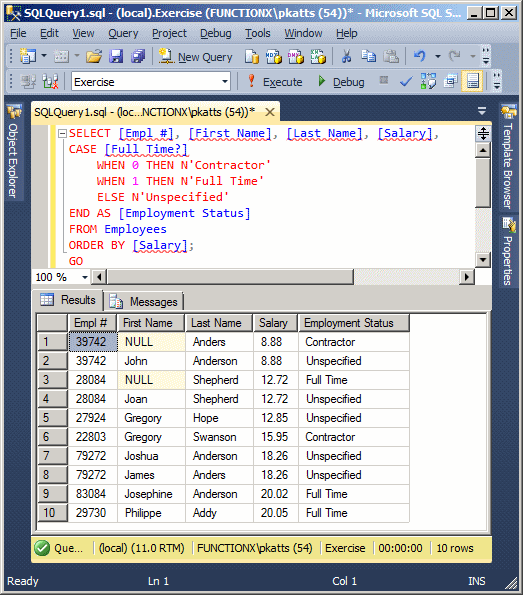
Task: Click the Parse checkmark icon
Action: (406, 81)
